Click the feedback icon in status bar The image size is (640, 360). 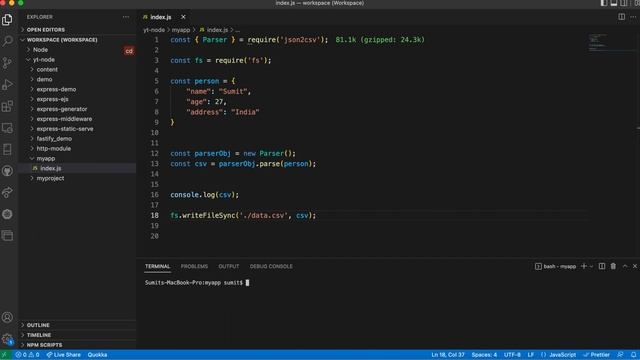620,355
